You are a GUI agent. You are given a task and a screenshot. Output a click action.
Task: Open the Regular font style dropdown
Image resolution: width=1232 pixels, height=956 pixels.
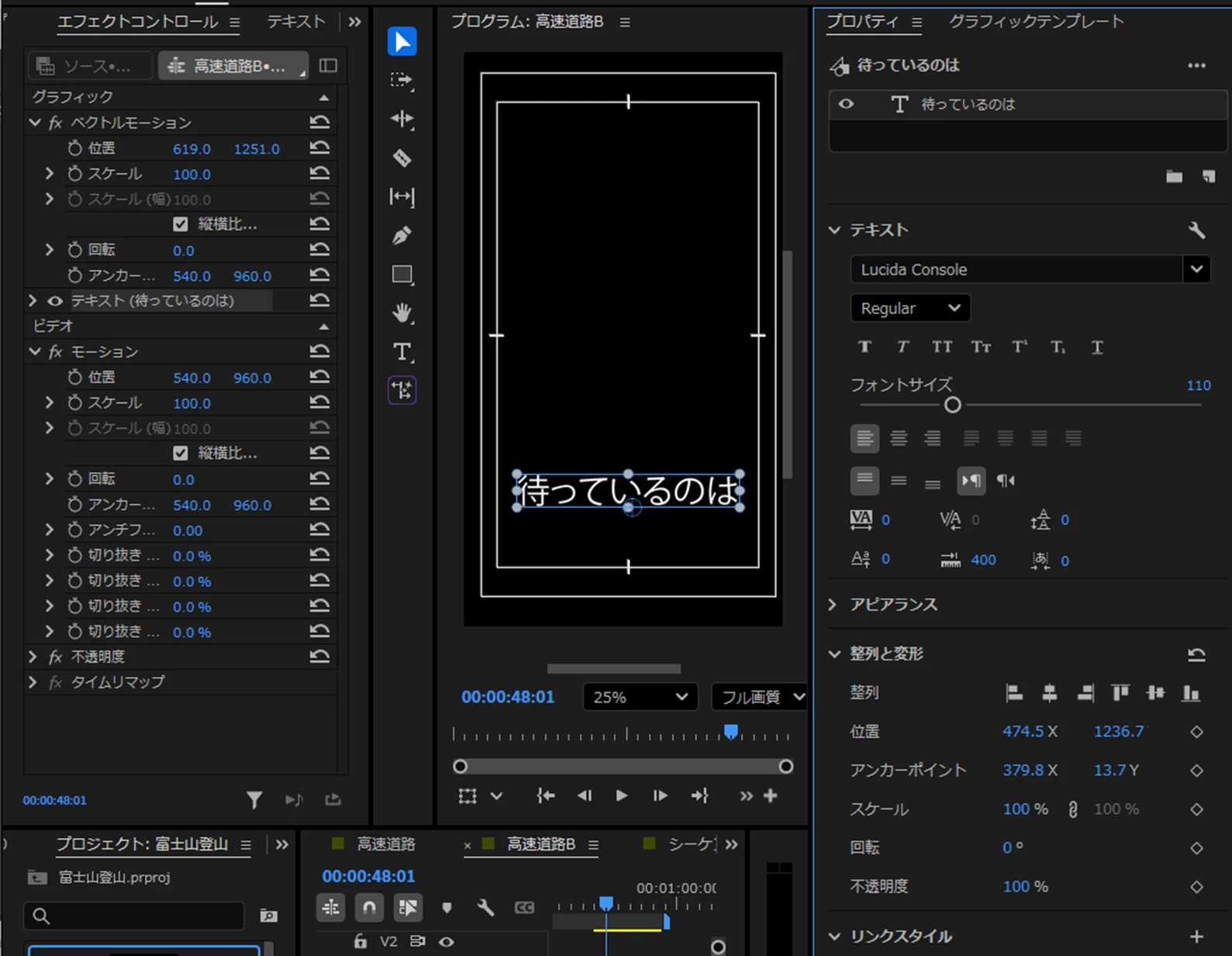[x=910, y=308]
